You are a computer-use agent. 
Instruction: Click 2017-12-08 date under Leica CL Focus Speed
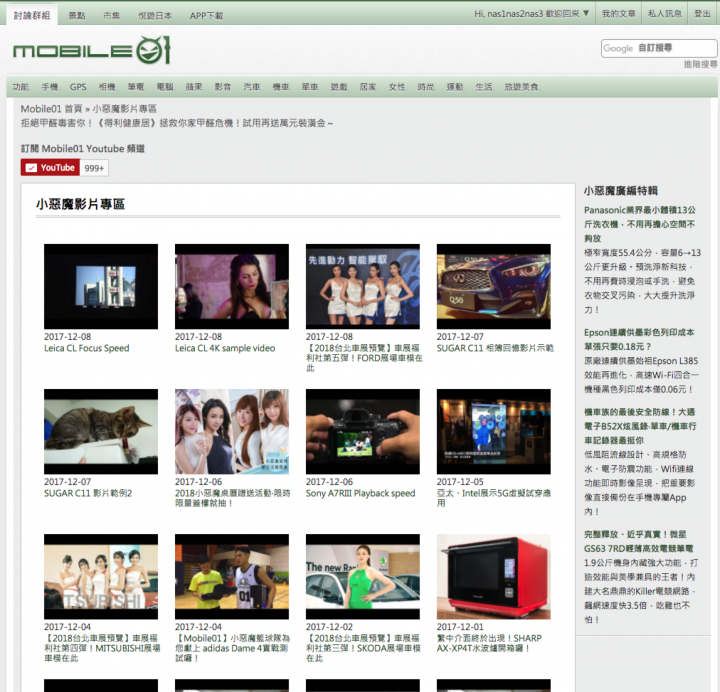pyautogui.click(x=68, y=337)
